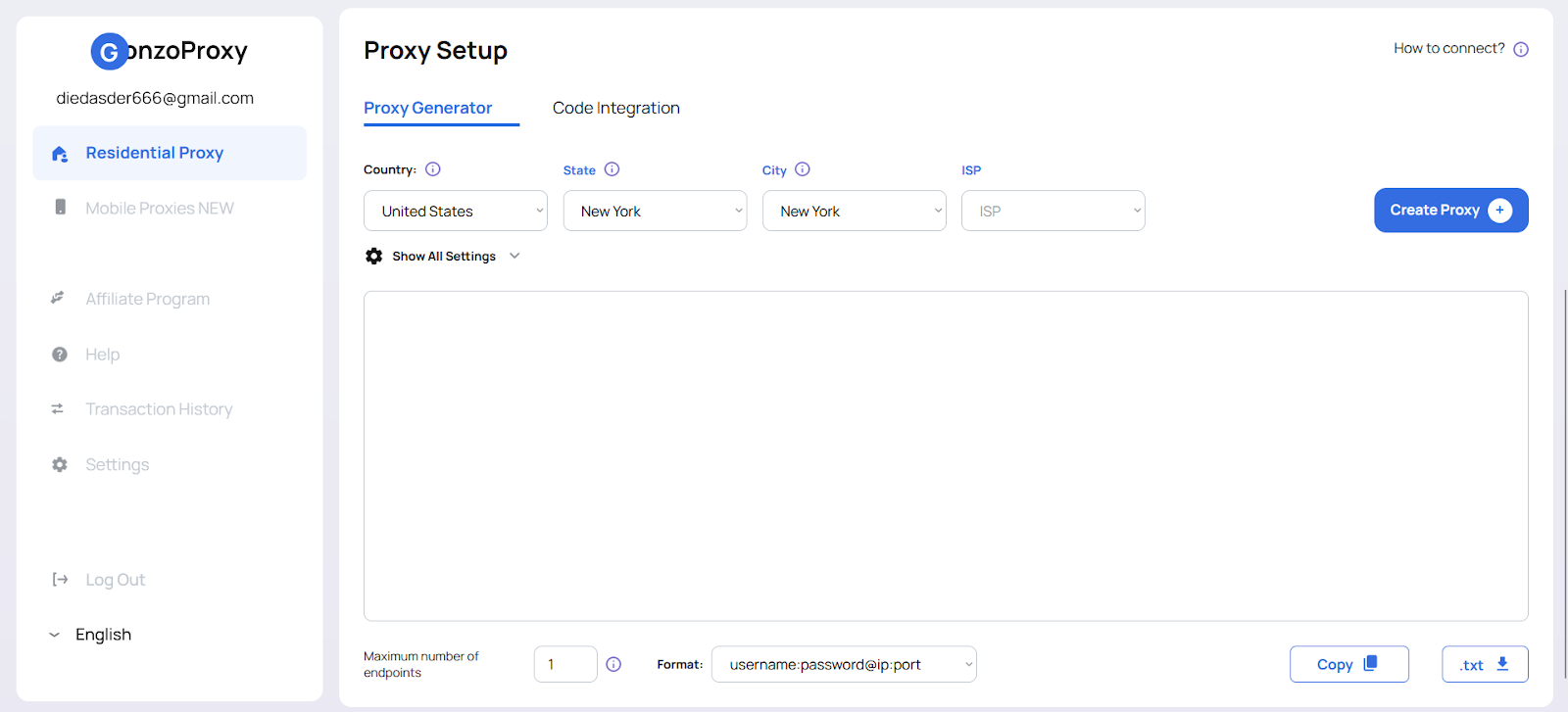
Task: Switch to the Code Integration tab
Action: click(616, 108)
